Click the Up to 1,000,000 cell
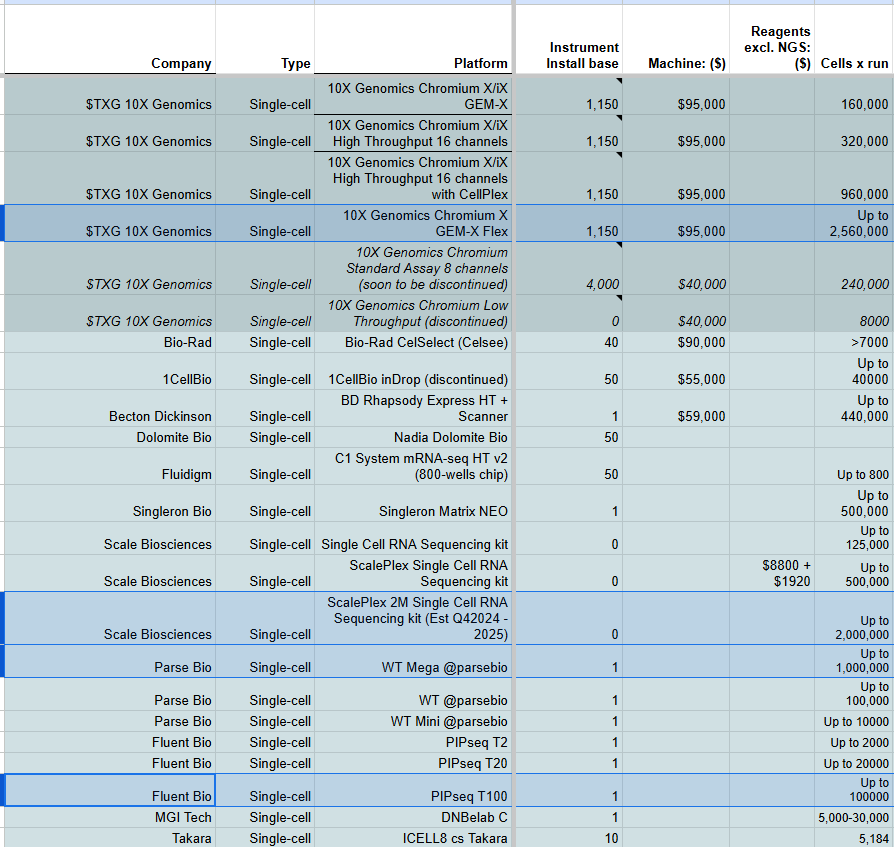 click(x=854, y=662)
